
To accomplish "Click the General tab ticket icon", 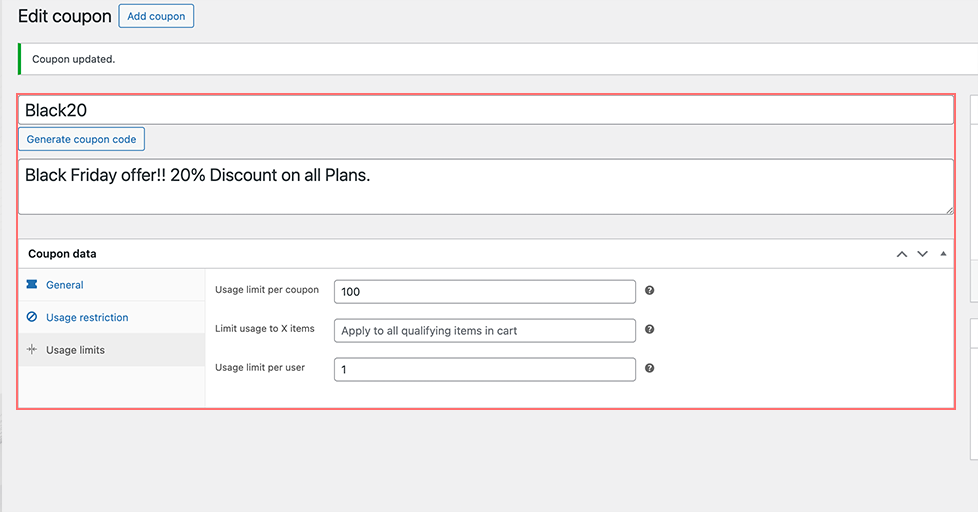I will 32,284.
